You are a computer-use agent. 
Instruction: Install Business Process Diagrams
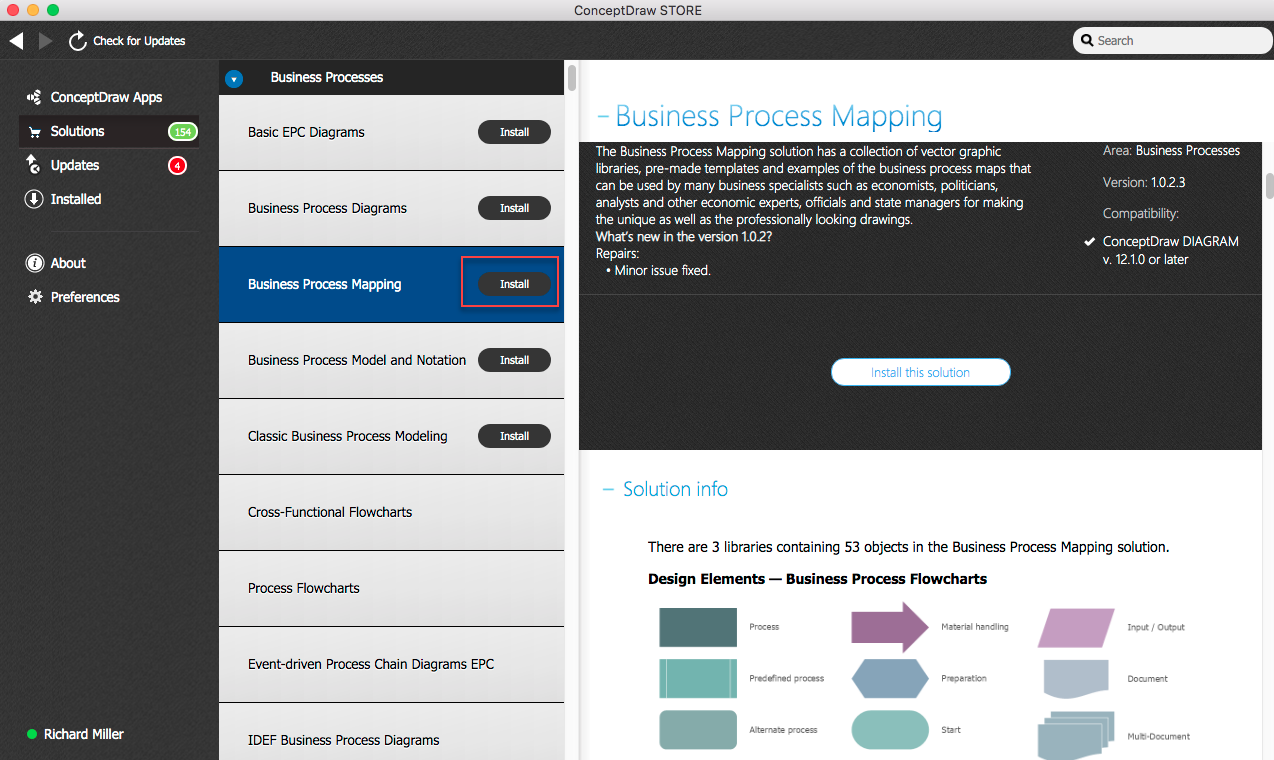[514, 208]
